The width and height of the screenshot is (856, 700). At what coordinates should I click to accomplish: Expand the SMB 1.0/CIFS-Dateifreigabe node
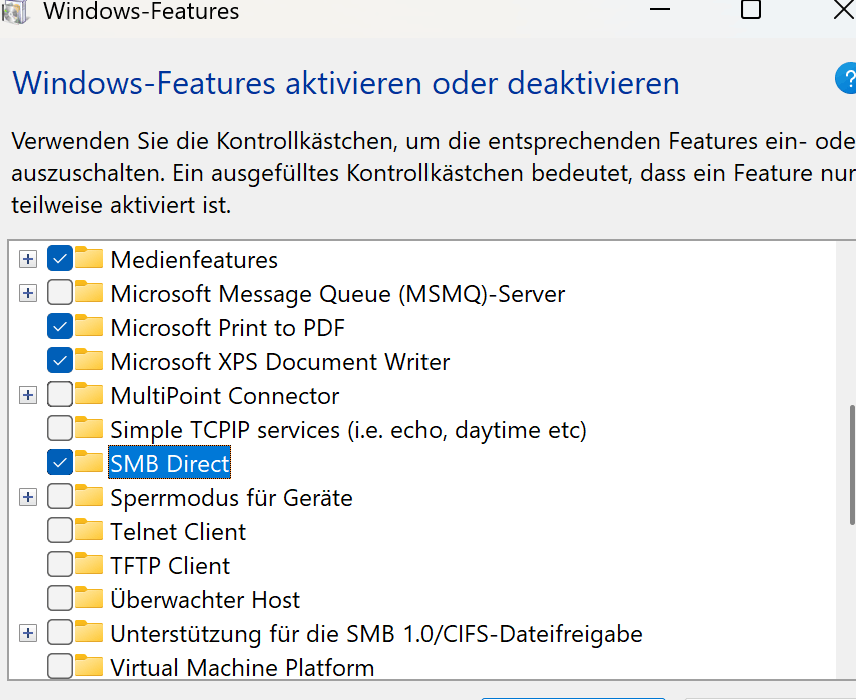point(28,633)
